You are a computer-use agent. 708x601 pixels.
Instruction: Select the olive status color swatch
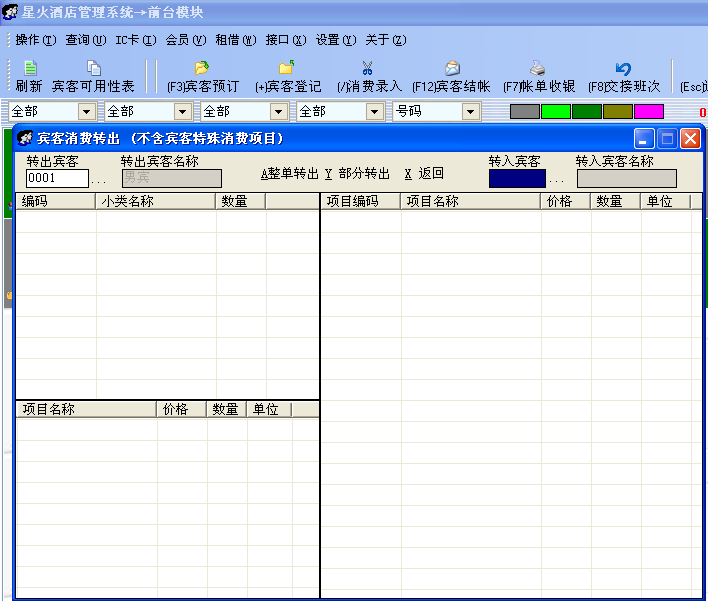(x=618, y=112)
